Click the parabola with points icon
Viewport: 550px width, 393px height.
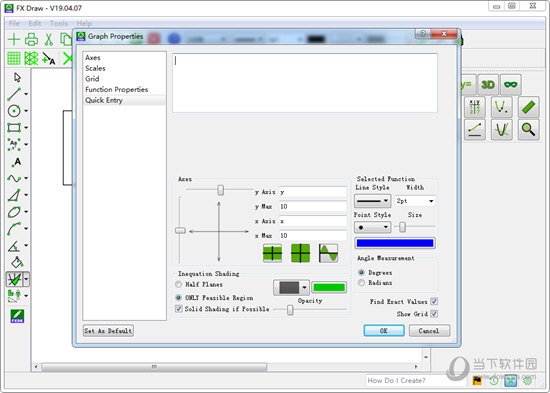pyautogui.click(x=502, y=107)
